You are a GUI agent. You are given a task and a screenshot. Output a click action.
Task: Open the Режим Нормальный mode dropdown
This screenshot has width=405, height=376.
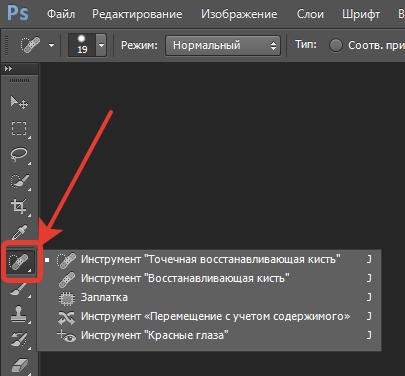223,45
